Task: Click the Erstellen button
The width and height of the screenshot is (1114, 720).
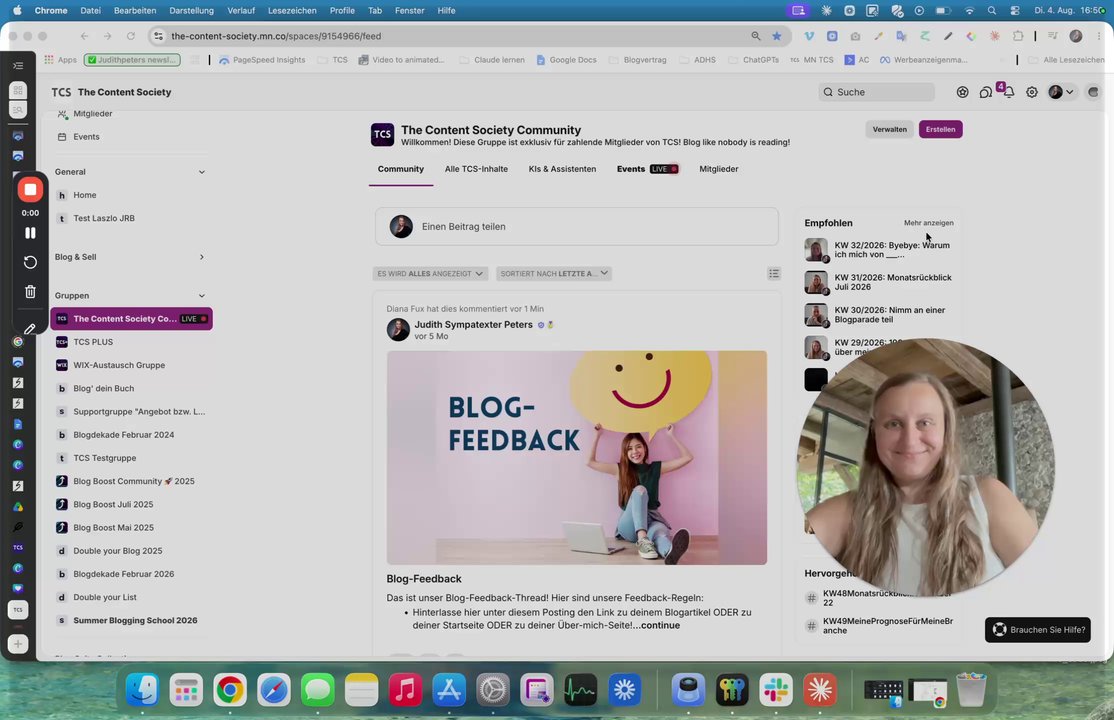Action: point(940,129)
